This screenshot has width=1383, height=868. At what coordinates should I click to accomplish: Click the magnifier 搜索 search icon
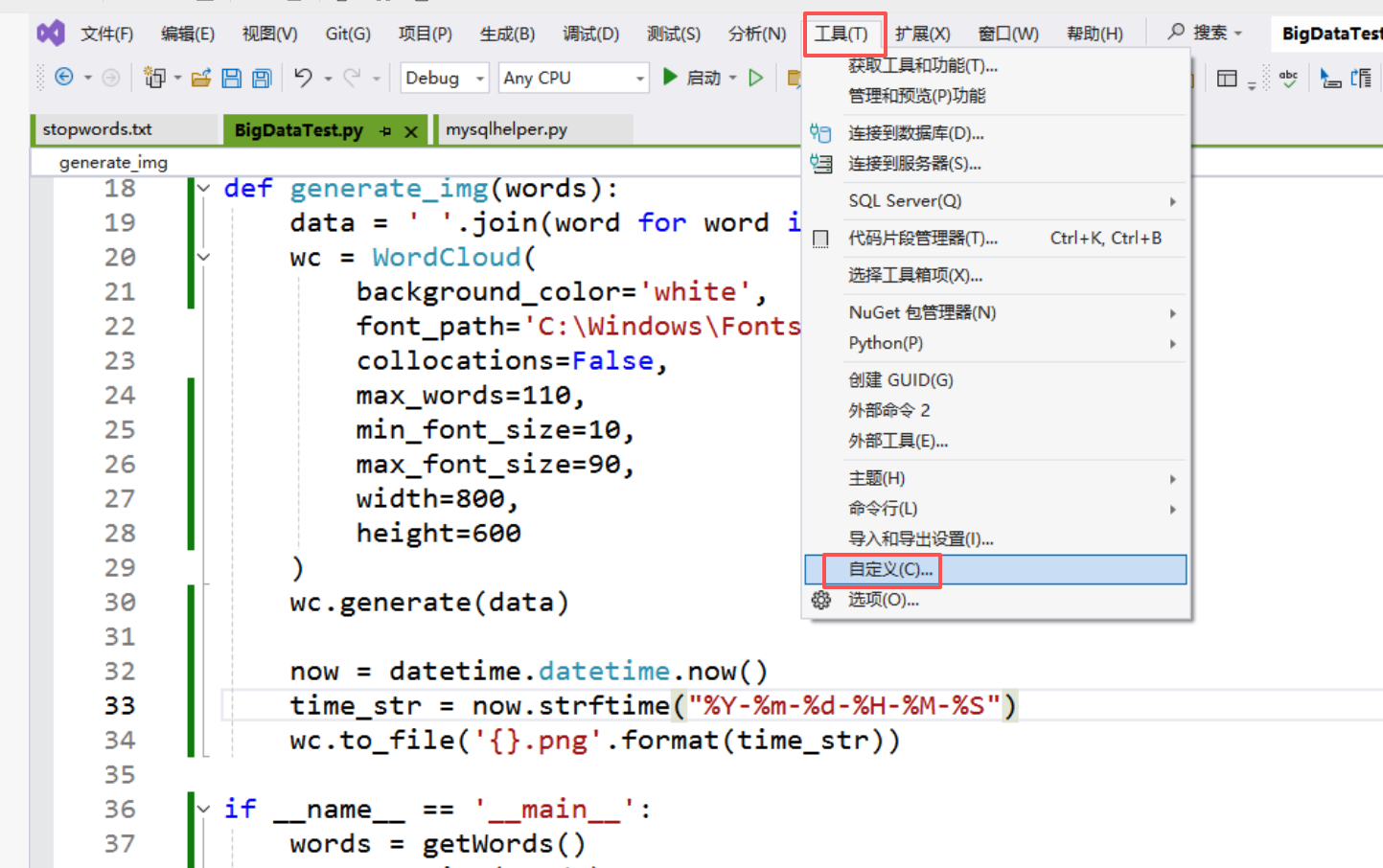point(1176,33)
